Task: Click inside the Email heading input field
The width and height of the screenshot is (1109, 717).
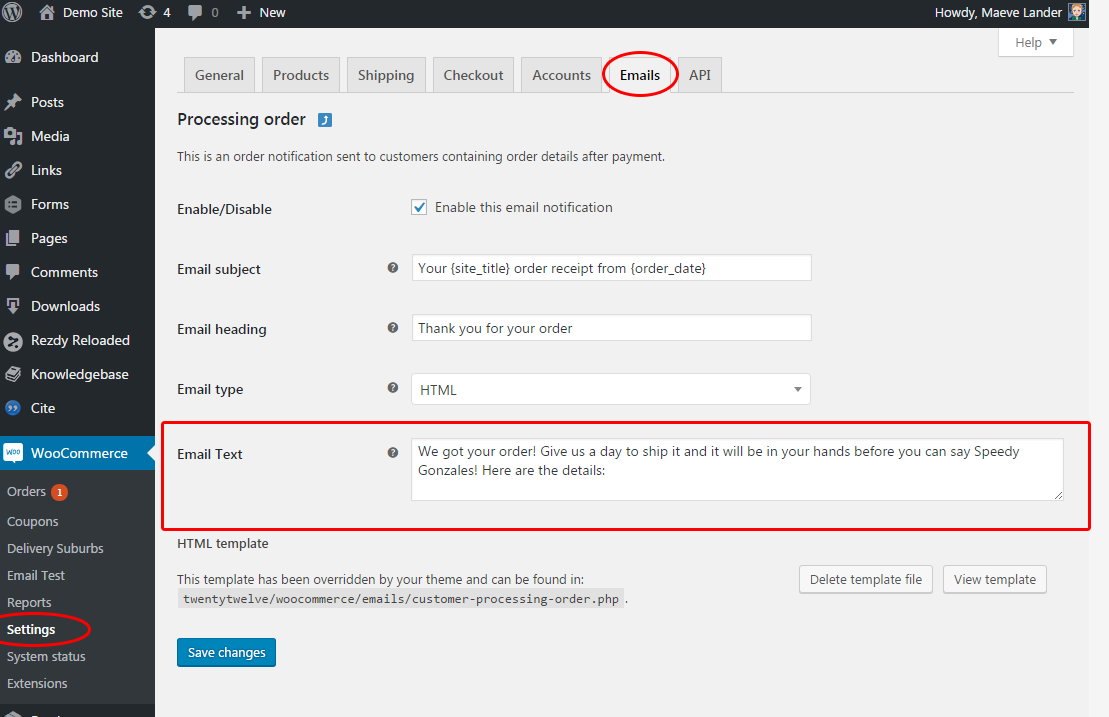Action: (x=610, y=329)
